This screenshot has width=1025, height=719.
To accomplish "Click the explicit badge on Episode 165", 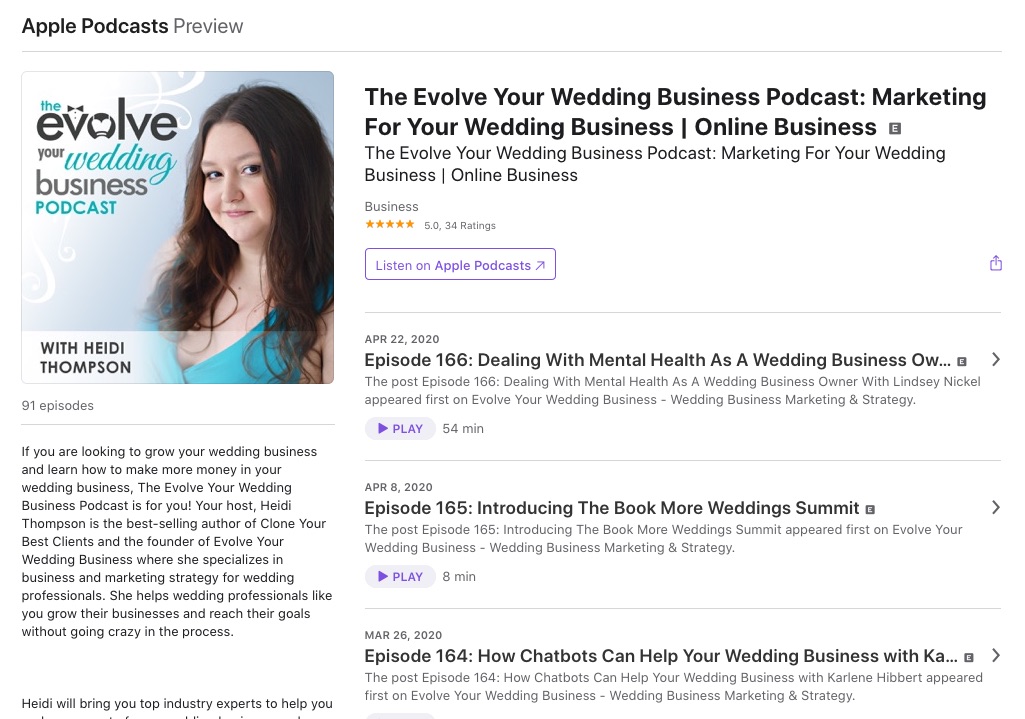I will point(870,509).
